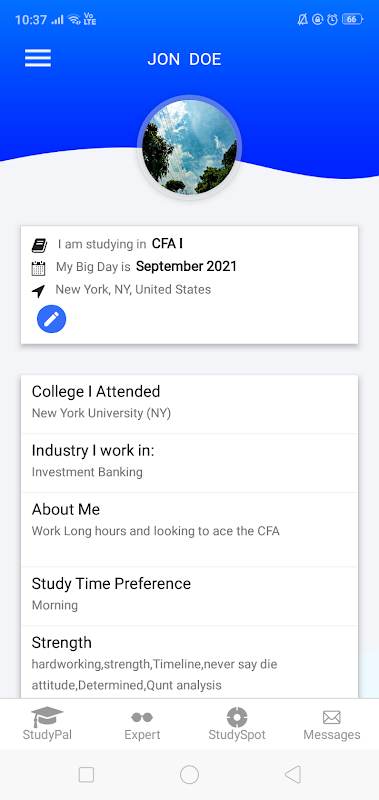This screenshot has height=800, width=379.
Task: Open the StudyPal graduation cap tab
Action: [x=47, y=724]
